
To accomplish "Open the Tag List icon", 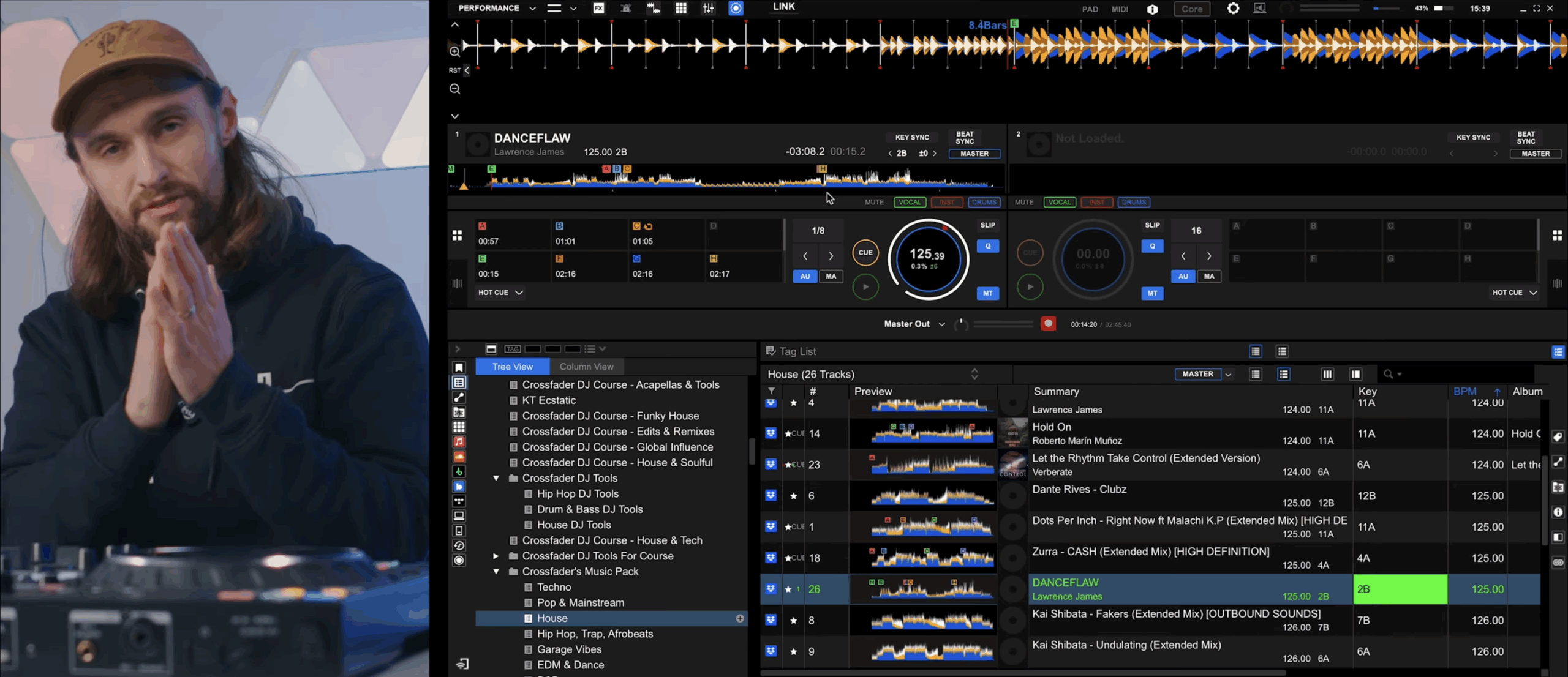I will click(x=771, y=351).
